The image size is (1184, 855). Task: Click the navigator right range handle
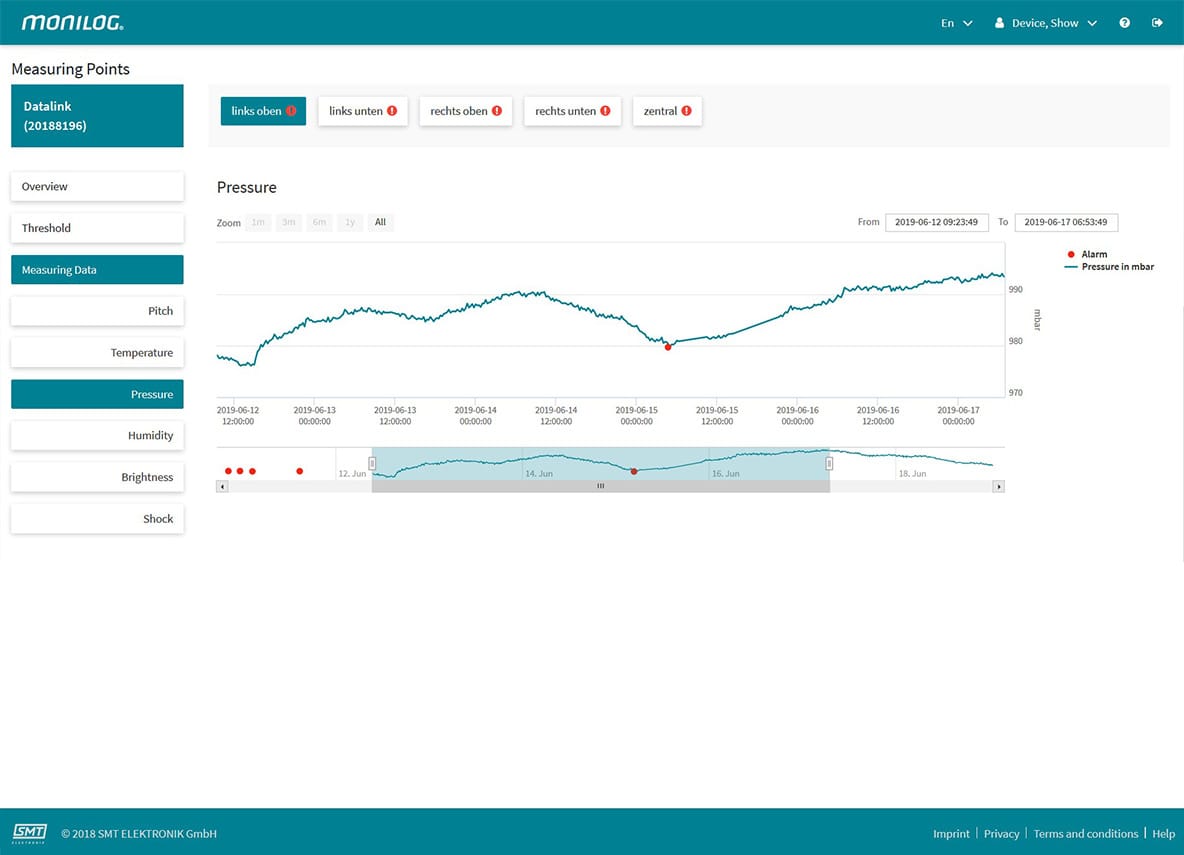click(828, 463)
